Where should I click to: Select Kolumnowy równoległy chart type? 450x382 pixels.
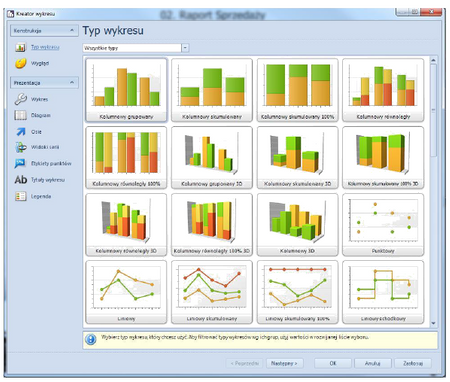(383, 90)
